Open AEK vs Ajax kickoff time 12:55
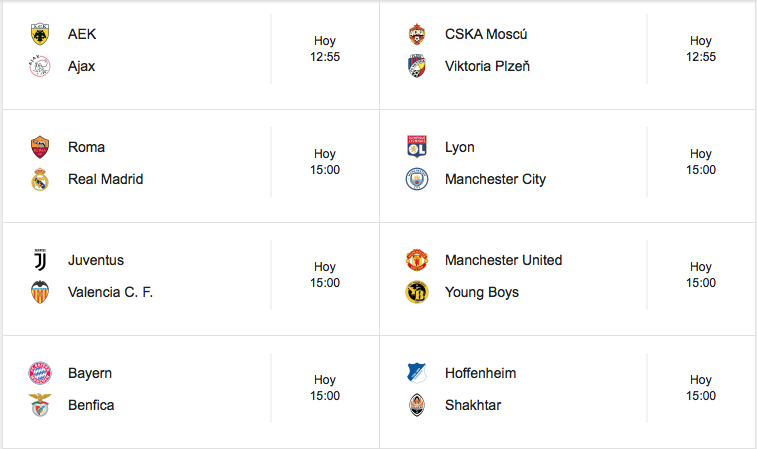This screenshot has height=449, width=757. tap(325, 57)
